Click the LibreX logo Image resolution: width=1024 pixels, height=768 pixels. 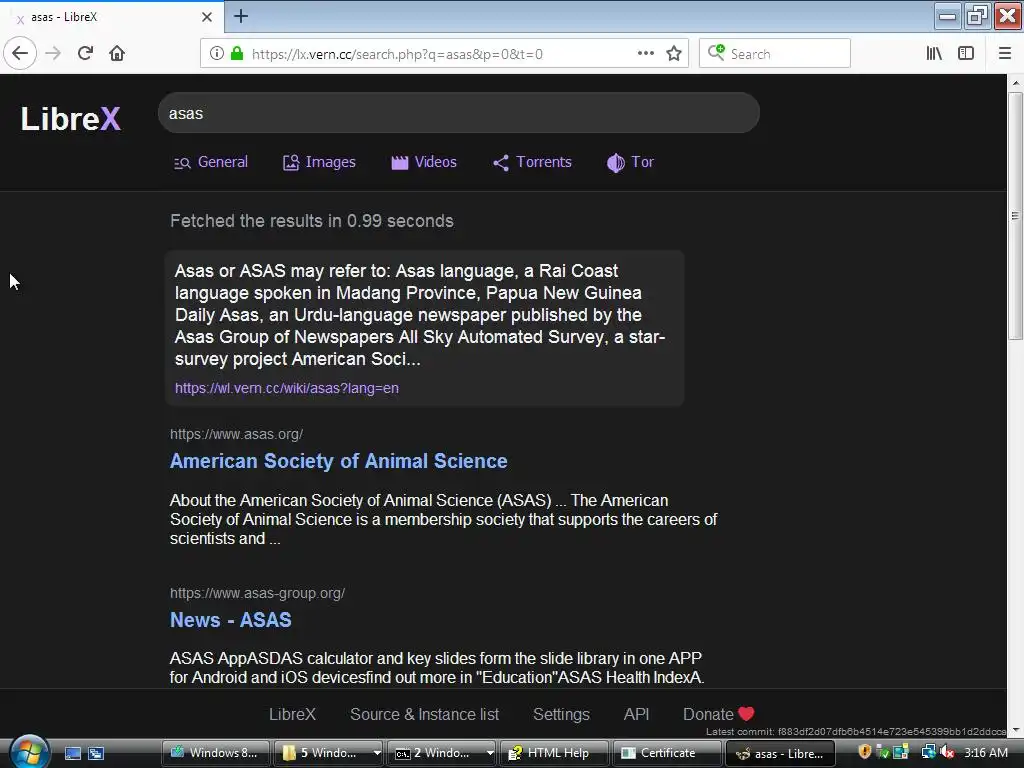tap(71, 119)
